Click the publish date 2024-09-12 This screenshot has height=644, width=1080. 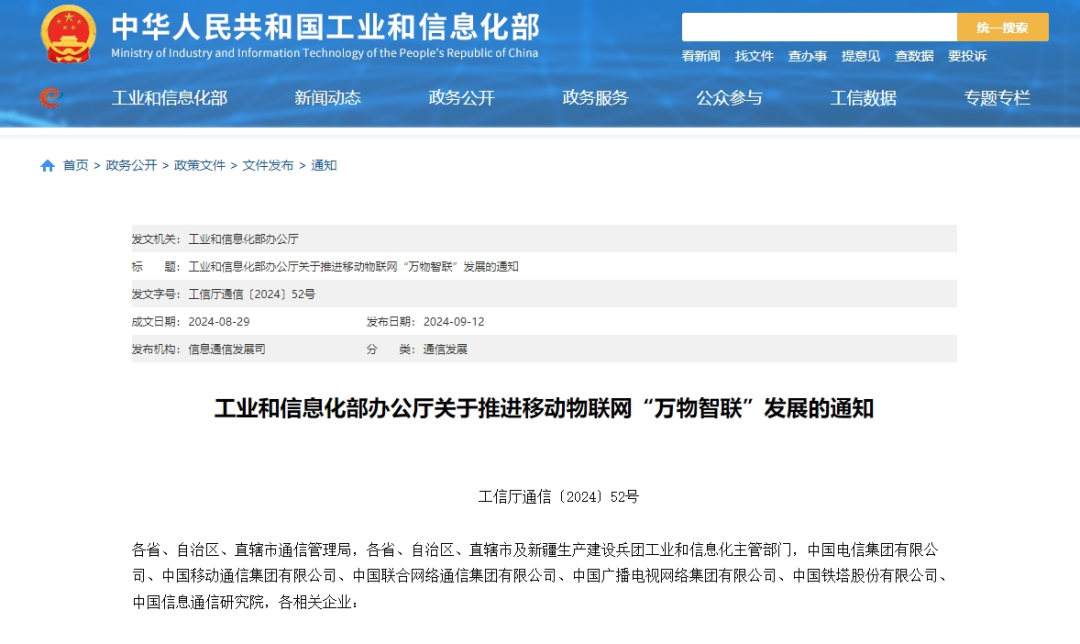(x=454, y=322)
